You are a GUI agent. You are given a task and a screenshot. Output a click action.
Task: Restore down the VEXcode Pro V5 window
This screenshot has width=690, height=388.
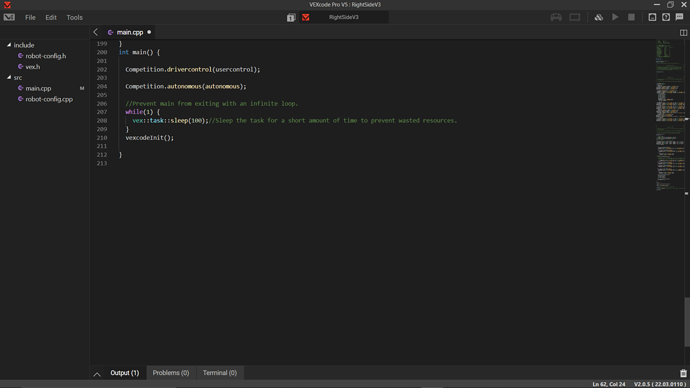coord(670,4)
